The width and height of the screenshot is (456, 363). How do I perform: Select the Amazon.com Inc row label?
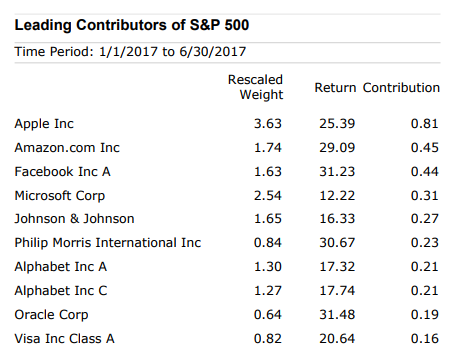point(67,148)
